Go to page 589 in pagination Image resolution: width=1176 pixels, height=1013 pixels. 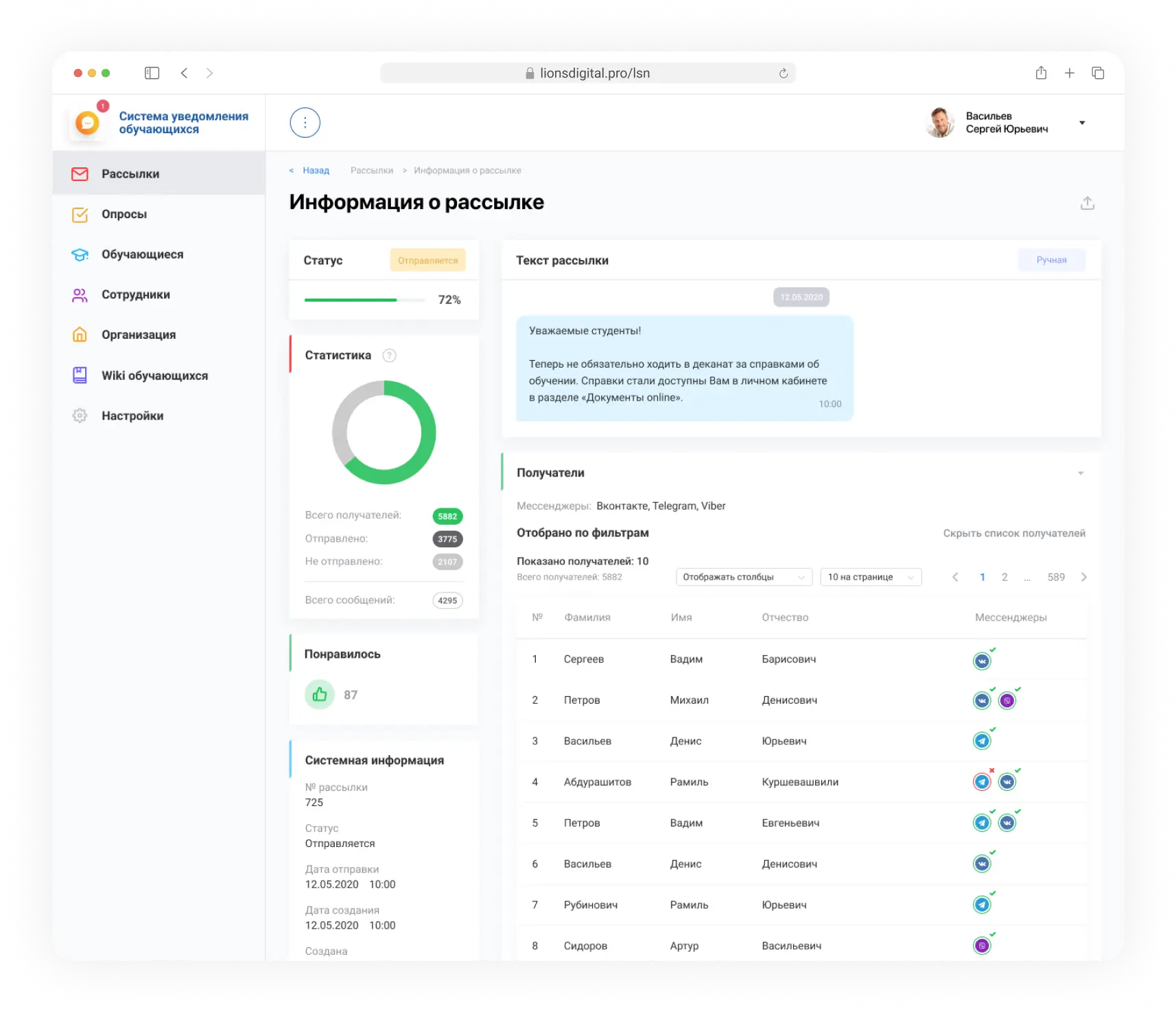1057,577
